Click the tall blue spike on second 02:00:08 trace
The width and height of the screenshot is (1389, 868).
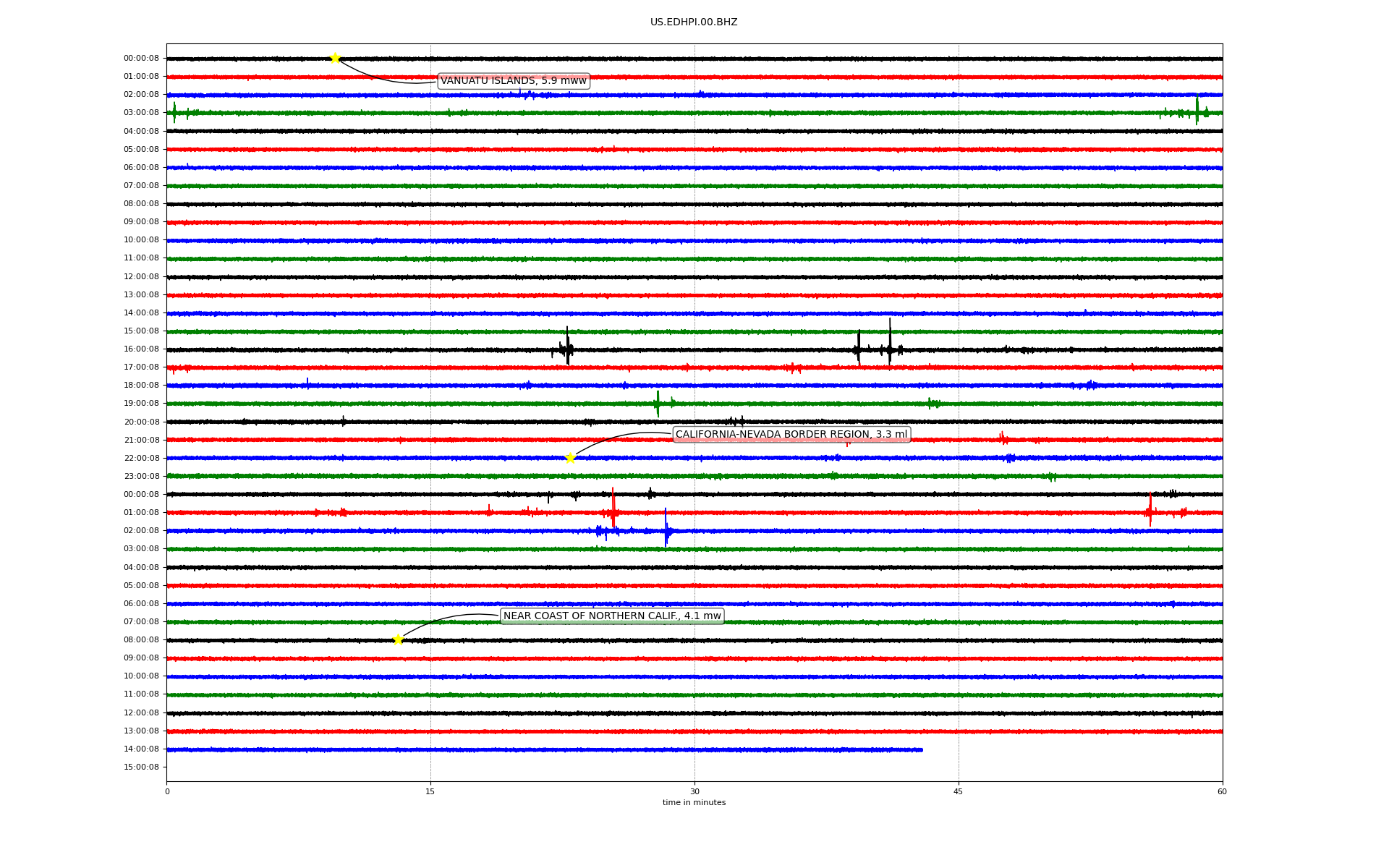point(666,529)
